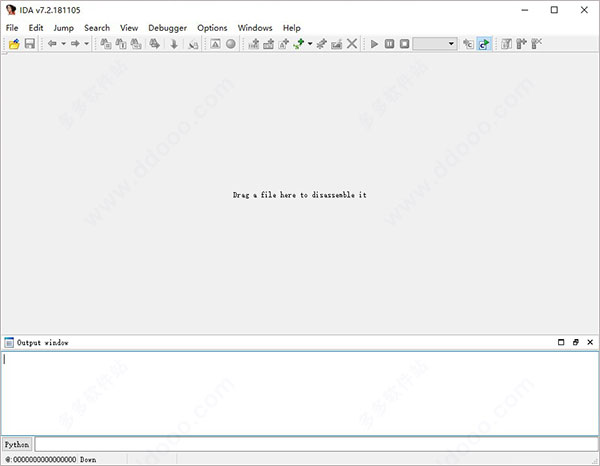Viewport: 600px width, 466px height.
Task: Click gray crossed-arrows icon before the X
Action: tap(321, 44)
